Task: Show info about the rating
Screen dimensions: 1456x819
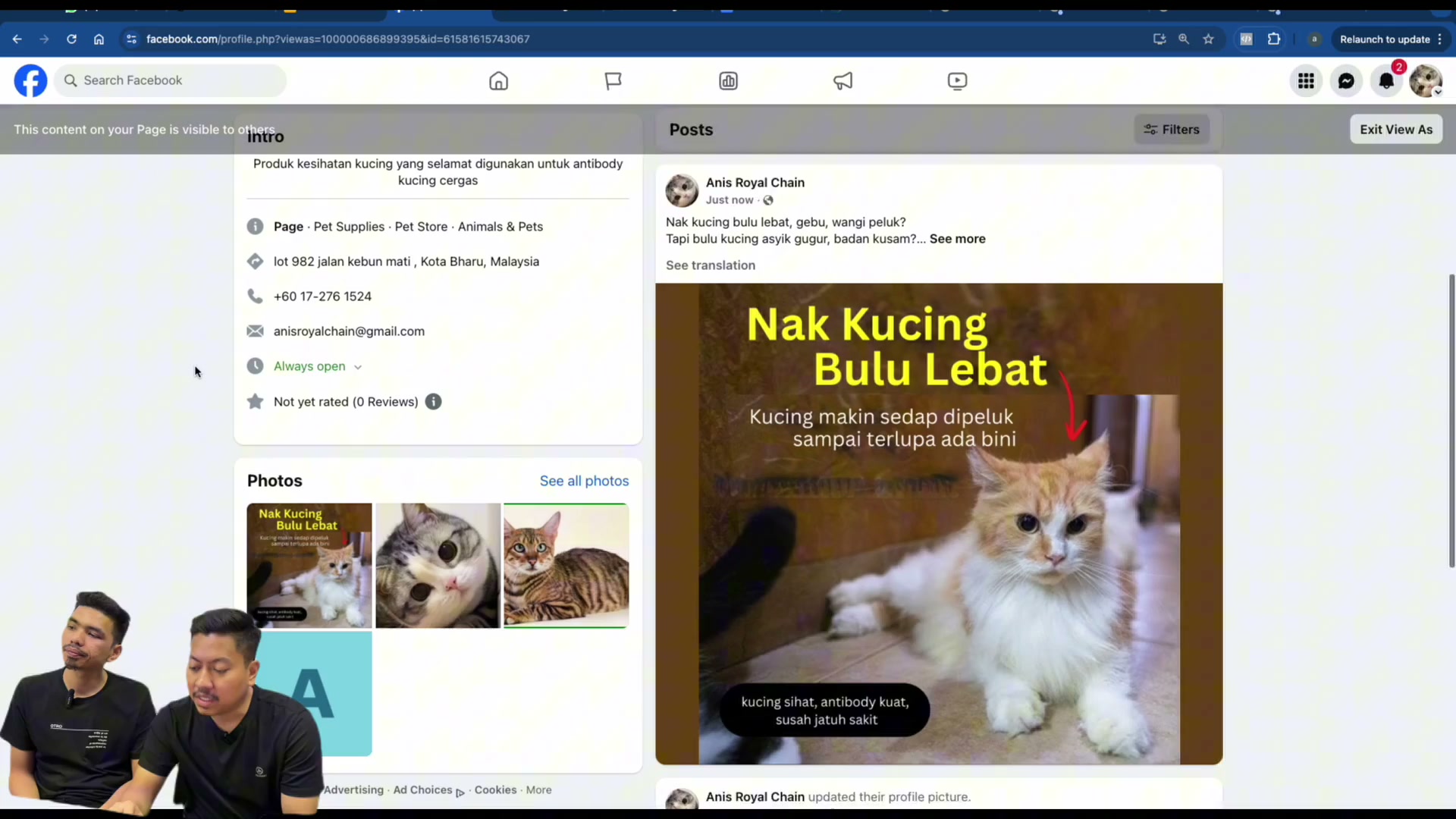Action: (x=433, y=402)
